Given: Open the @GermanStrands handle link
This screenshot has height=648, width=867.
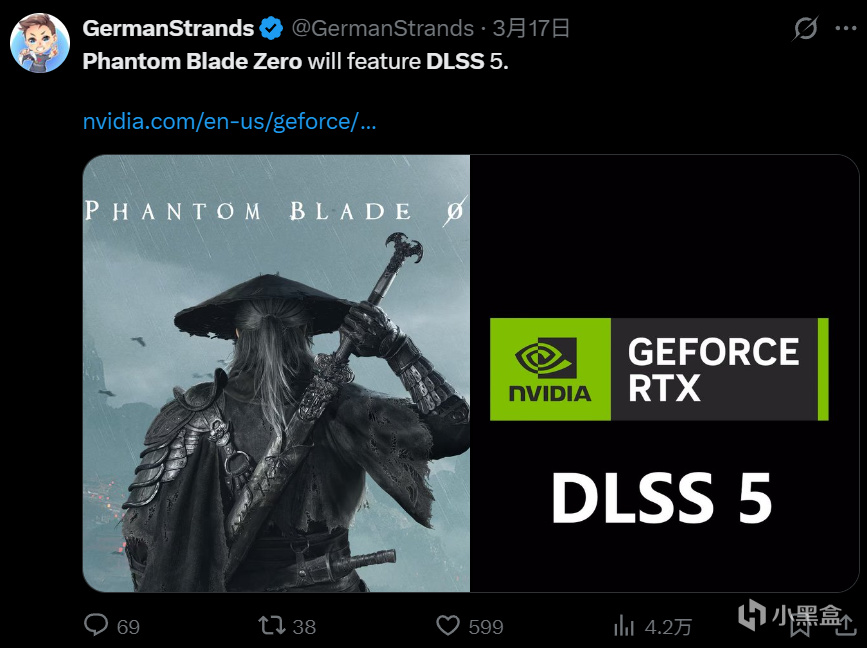Looking at the screenshot, I should click(383, 28).
